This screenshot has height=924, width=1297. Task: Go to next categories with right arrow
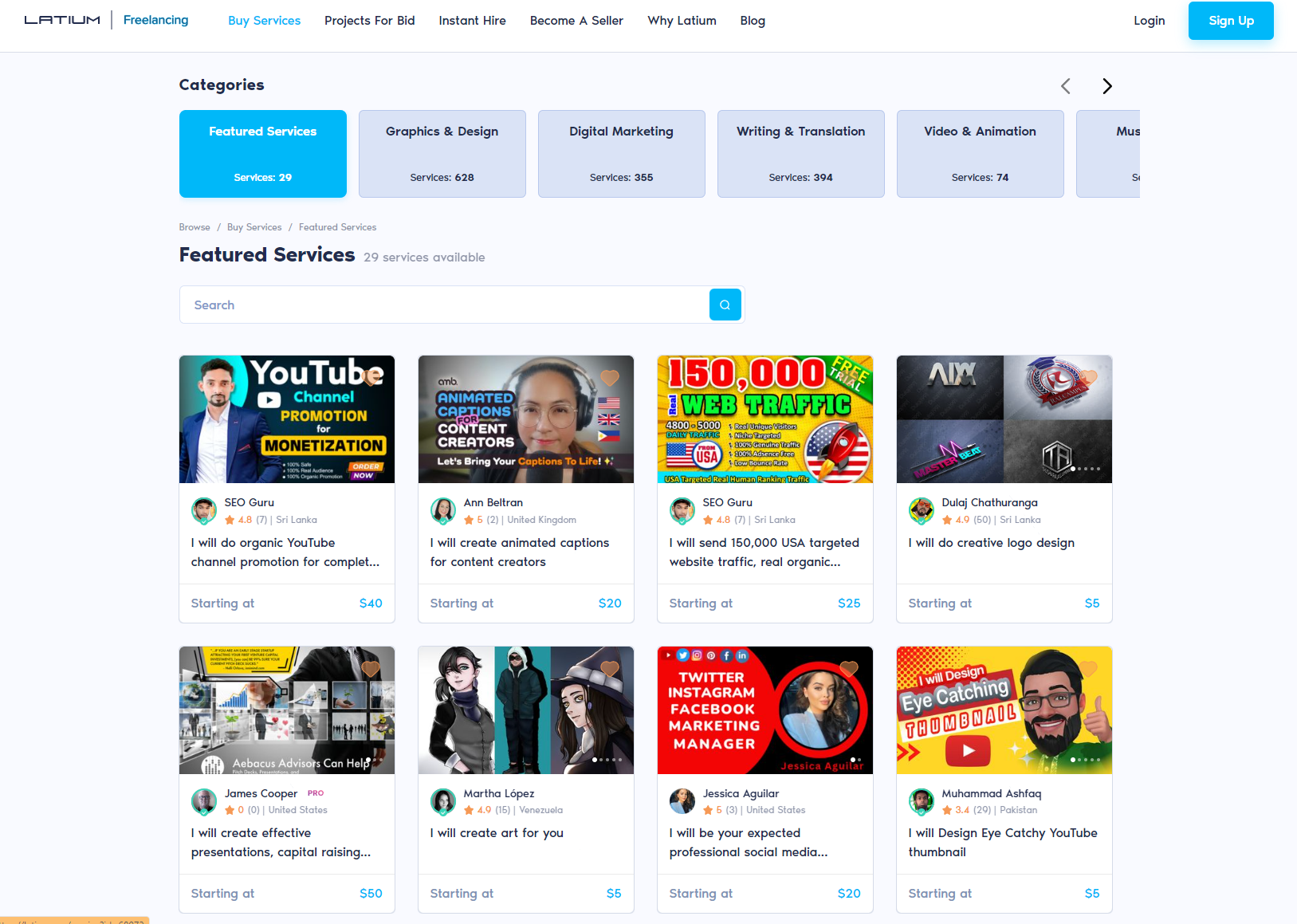tap(1106, 86)
